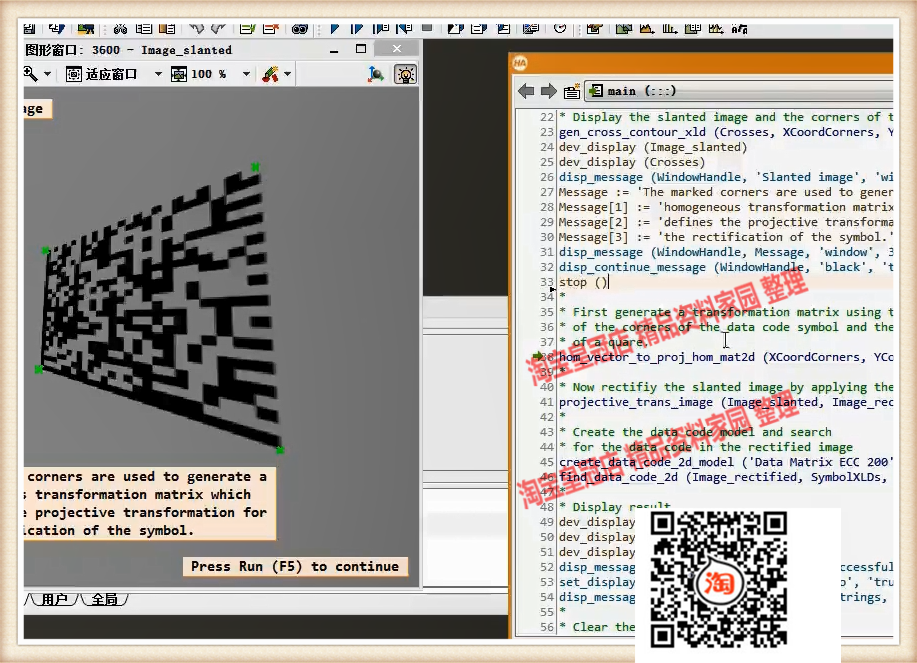Expand the zoom tool dropdown arrow
Image resolution: width=917 pixels, height=663 pixels.
[47, 74]
